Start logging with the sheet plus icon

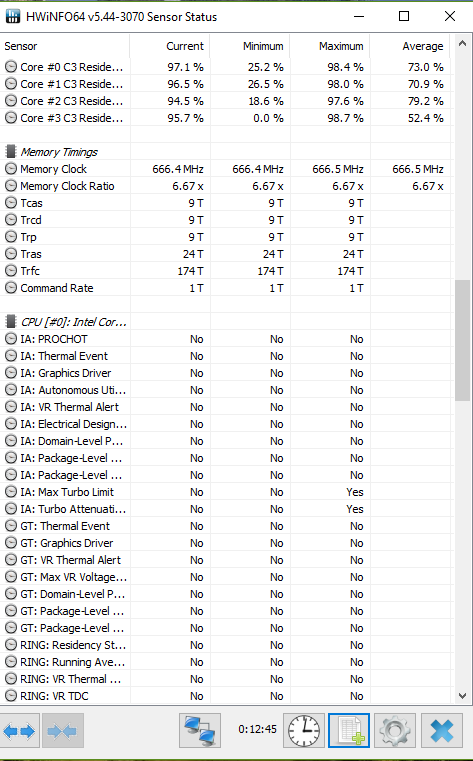point(349,730)
